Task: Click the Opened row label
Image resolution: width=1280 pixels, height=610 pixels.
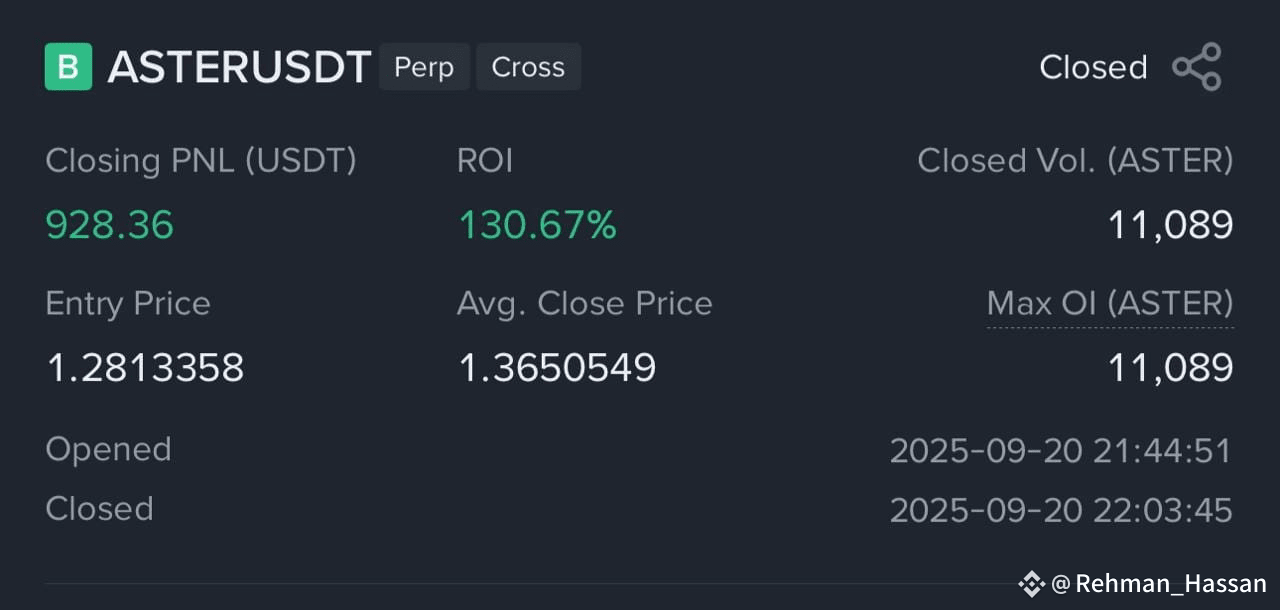Action: [108, 450]
